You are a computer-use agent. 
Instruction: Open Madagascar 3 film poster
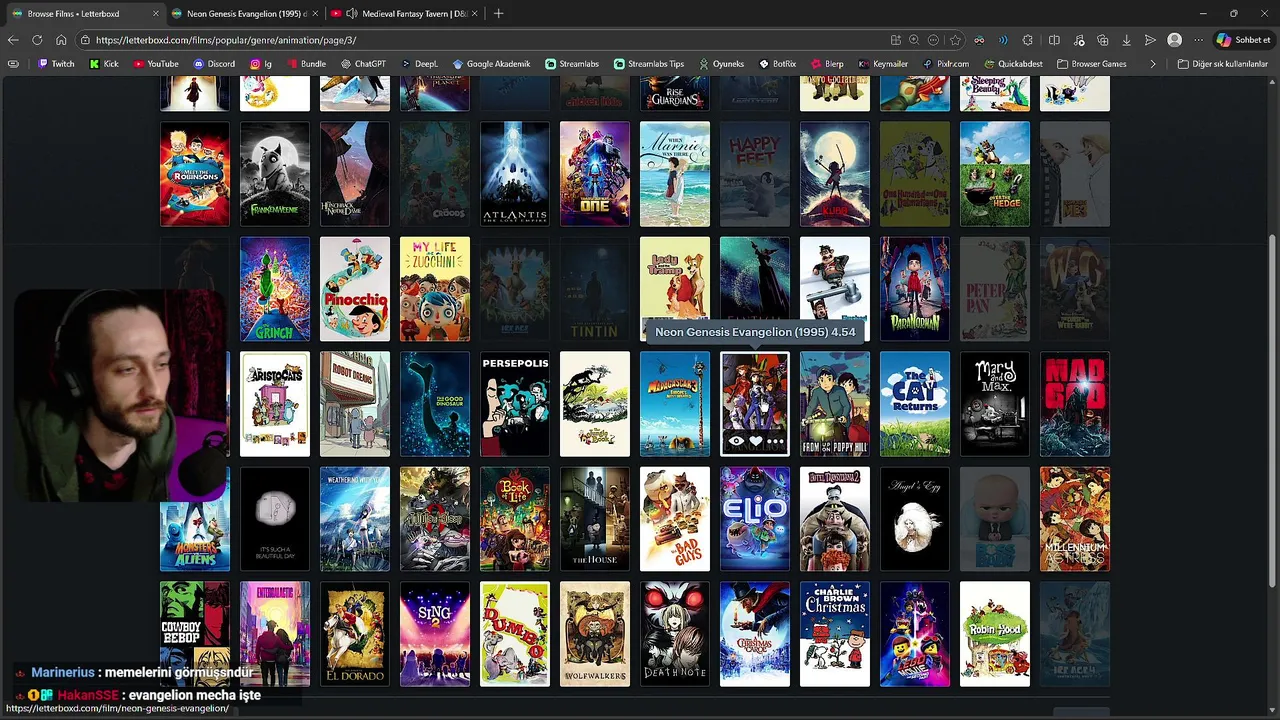pyautogui.click(x=675, y=404)
